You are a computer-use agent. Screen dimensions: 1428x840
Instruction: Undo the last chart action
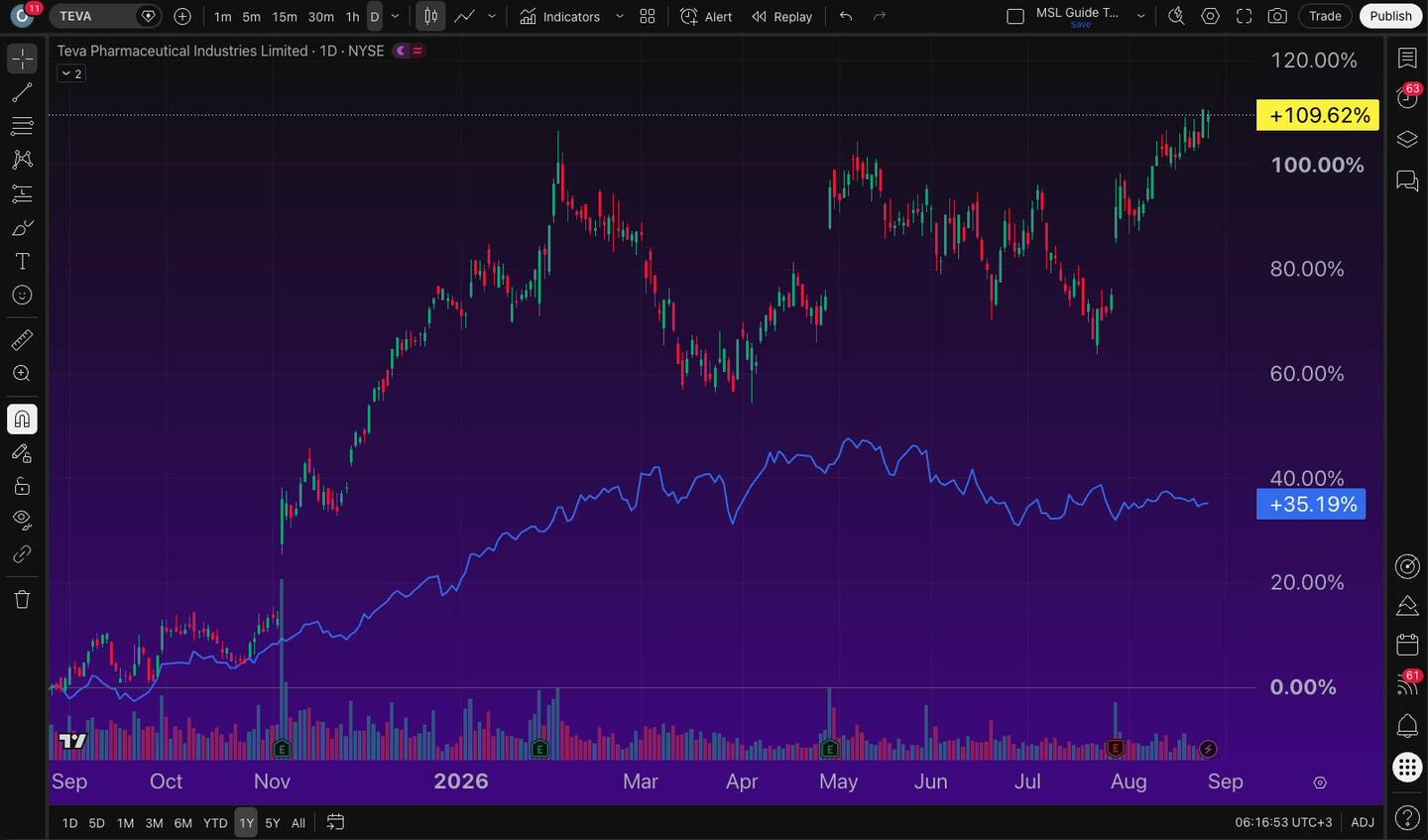[x=846, y=16]
